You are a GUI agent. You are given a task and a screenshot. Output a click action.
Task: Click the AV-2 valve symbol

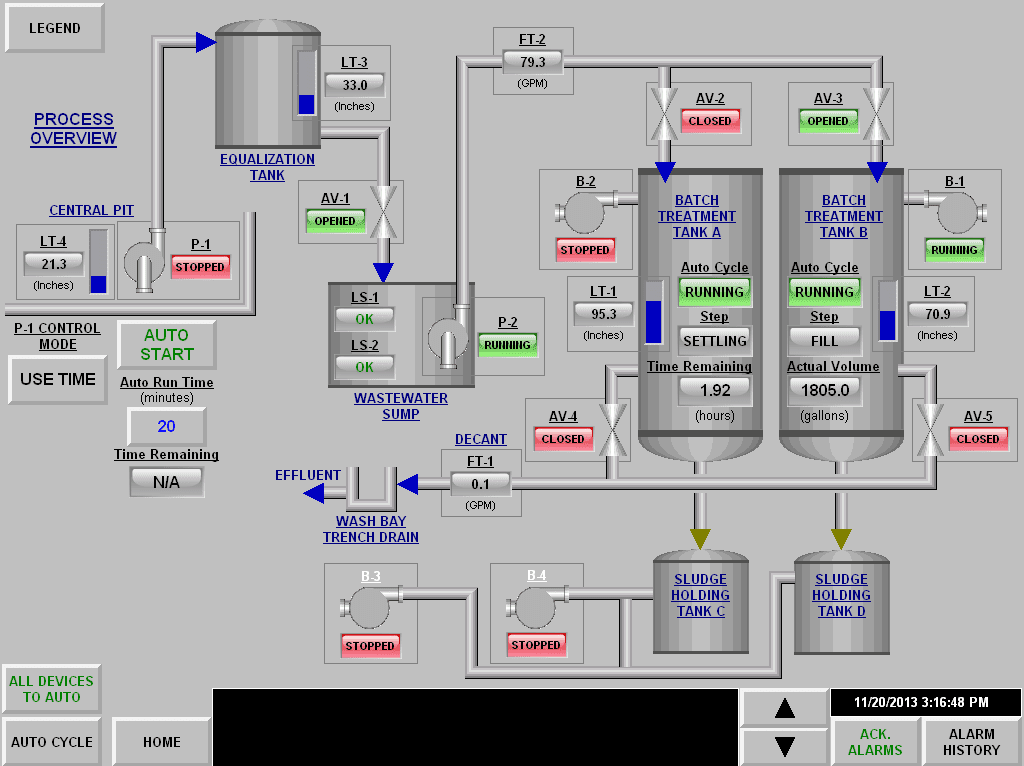coord(664,114)
